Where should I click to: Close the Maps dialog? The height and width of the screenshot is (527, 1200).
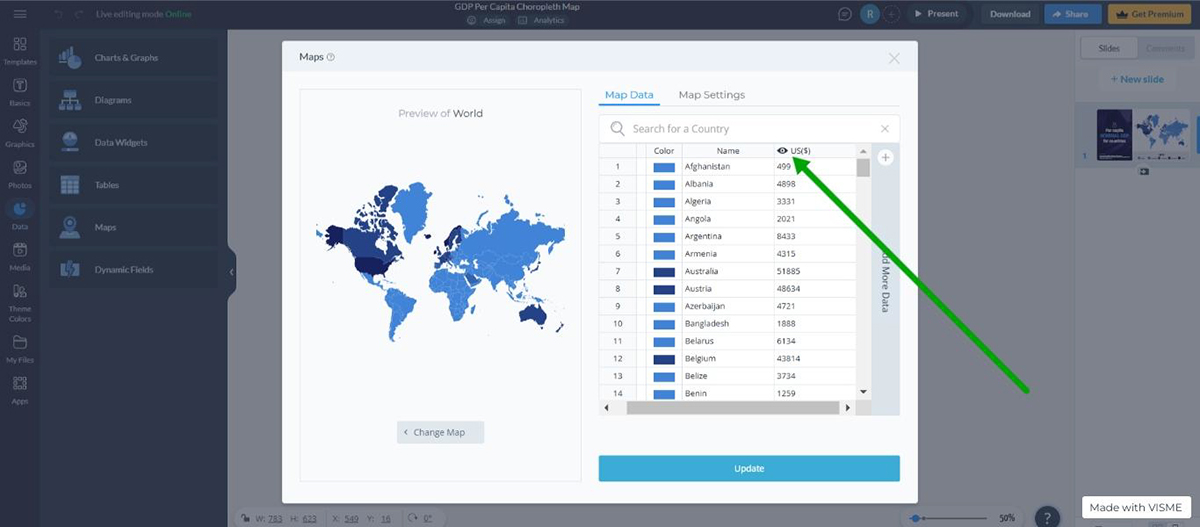point(894,58)
